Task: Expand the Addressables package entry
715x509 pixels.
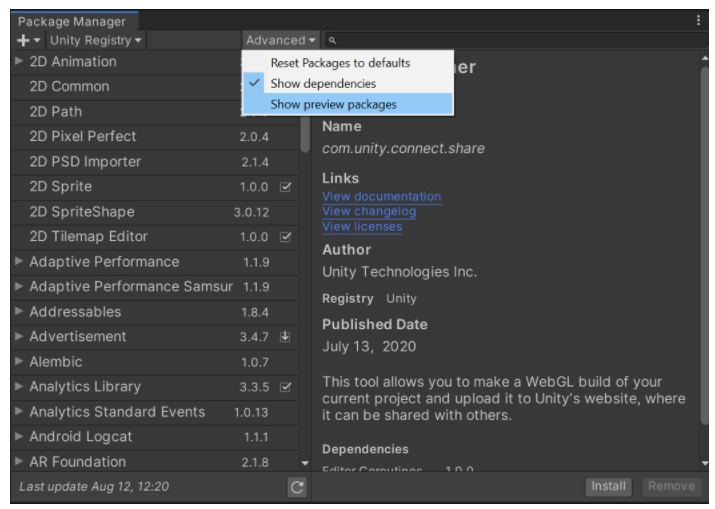Action: 19,311
